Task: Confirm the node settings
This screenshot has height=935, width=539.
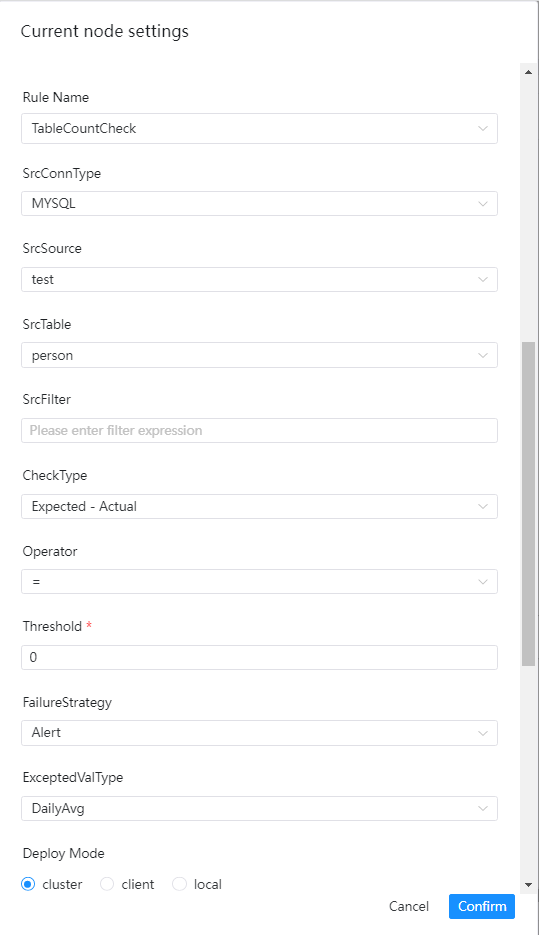Action: tap(482, 906)
